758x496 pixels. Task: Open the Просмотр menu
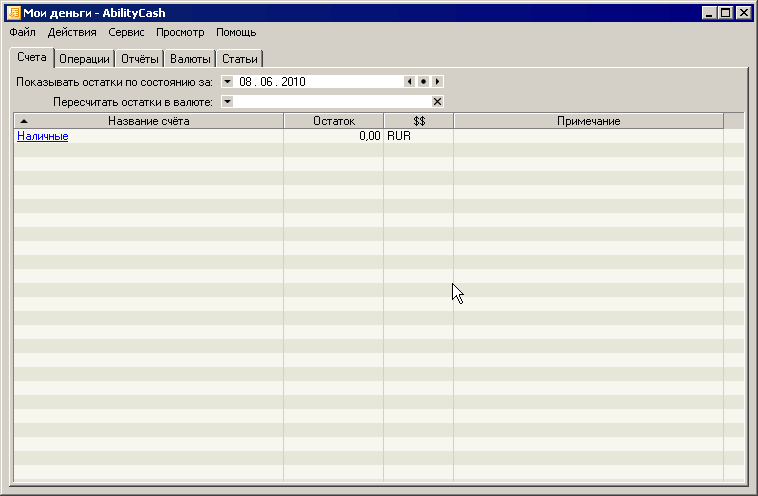point(180,32)
